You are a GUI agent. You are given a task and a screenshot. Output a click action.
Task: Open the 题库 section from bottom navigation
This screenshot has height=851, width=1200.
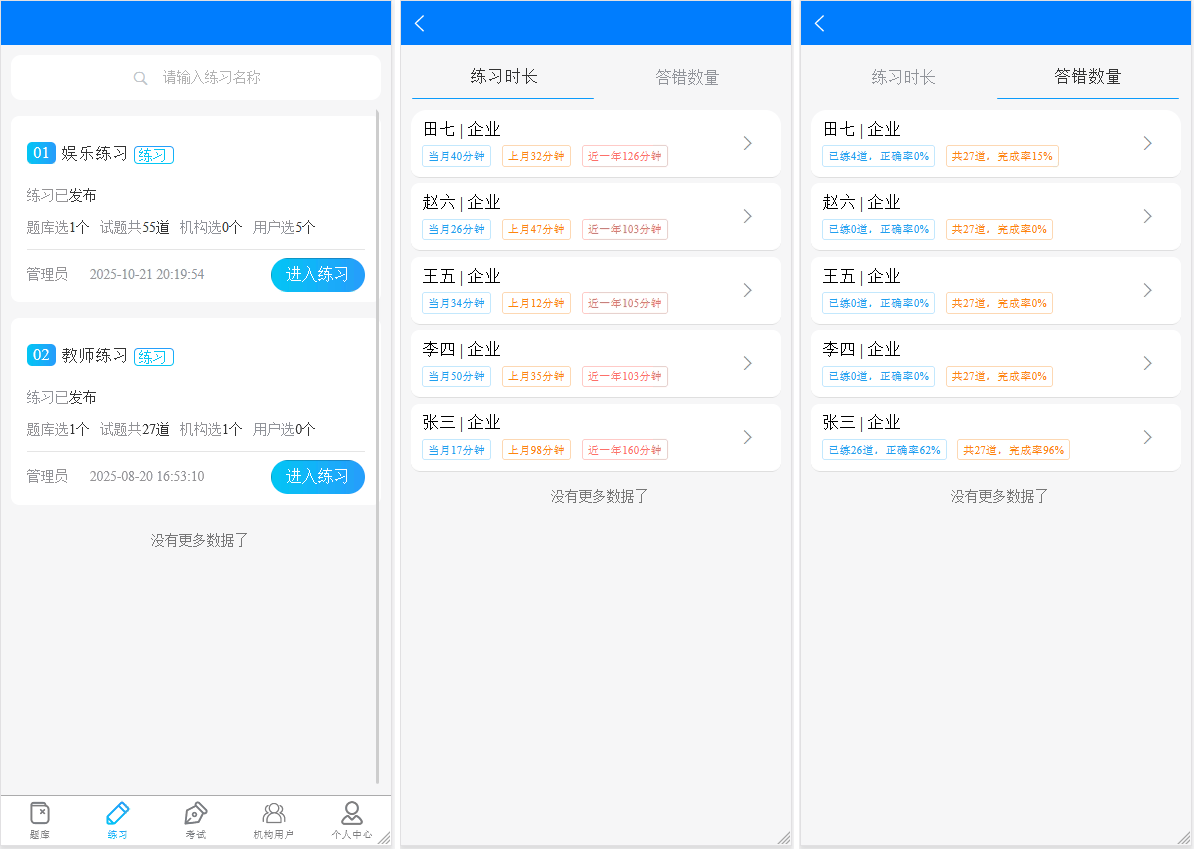pos(40,820)
